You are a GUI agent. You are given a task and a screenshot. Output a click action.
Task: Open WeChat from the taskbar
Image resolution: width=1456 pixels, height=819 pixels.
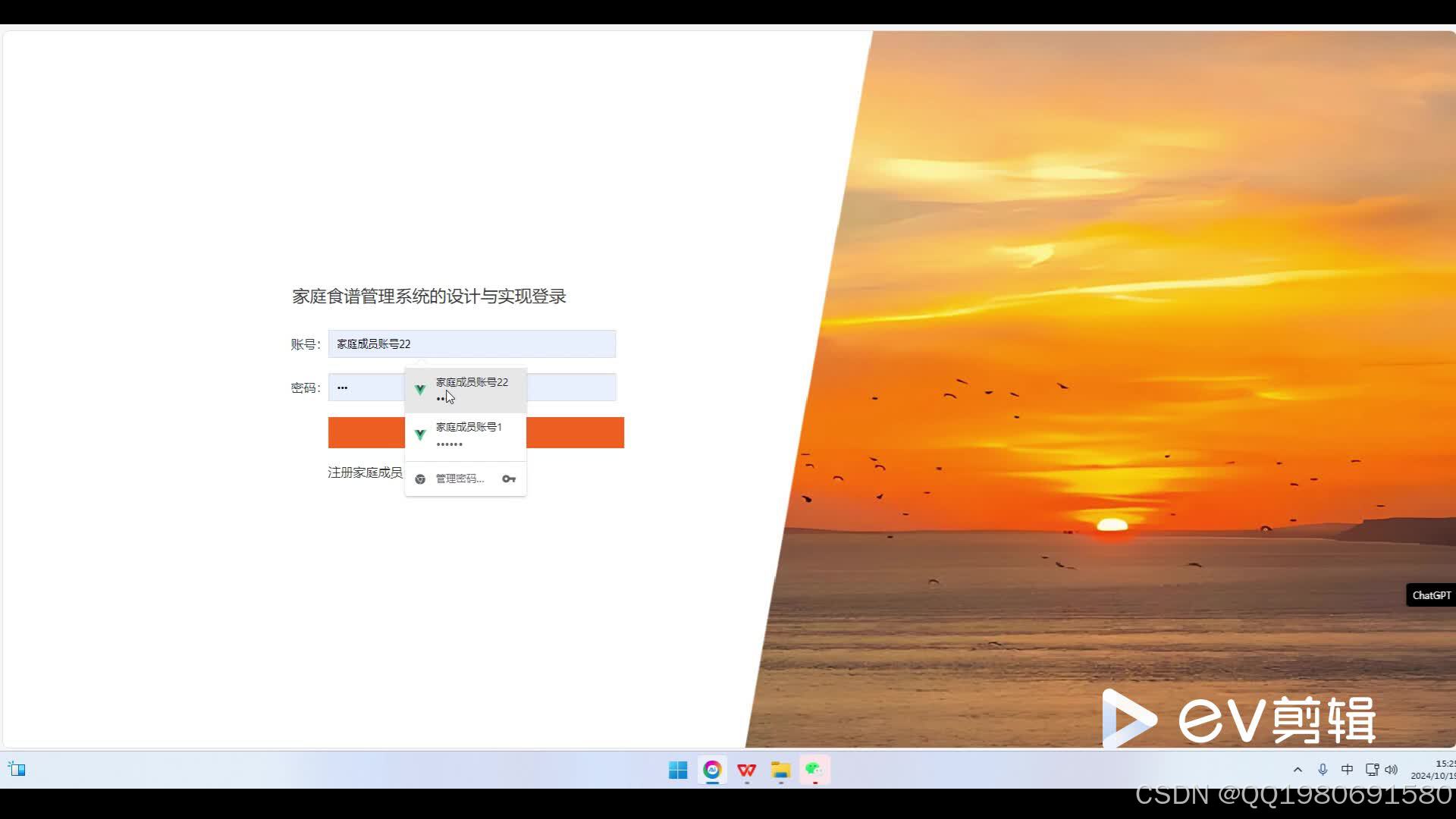pos(814,770)
